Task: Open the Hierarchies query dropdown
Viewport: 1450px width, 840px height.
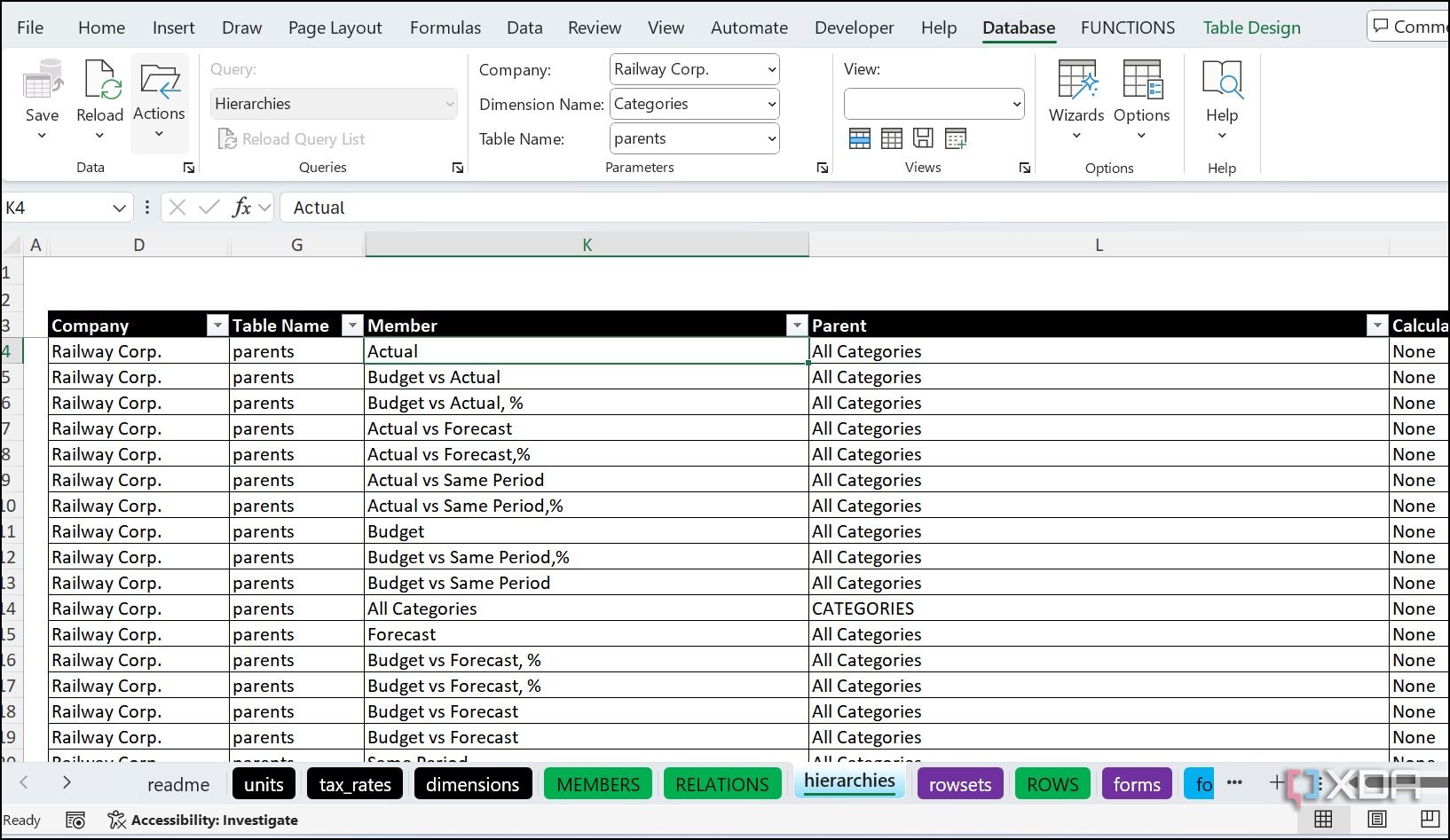Action: click(334, 104)
